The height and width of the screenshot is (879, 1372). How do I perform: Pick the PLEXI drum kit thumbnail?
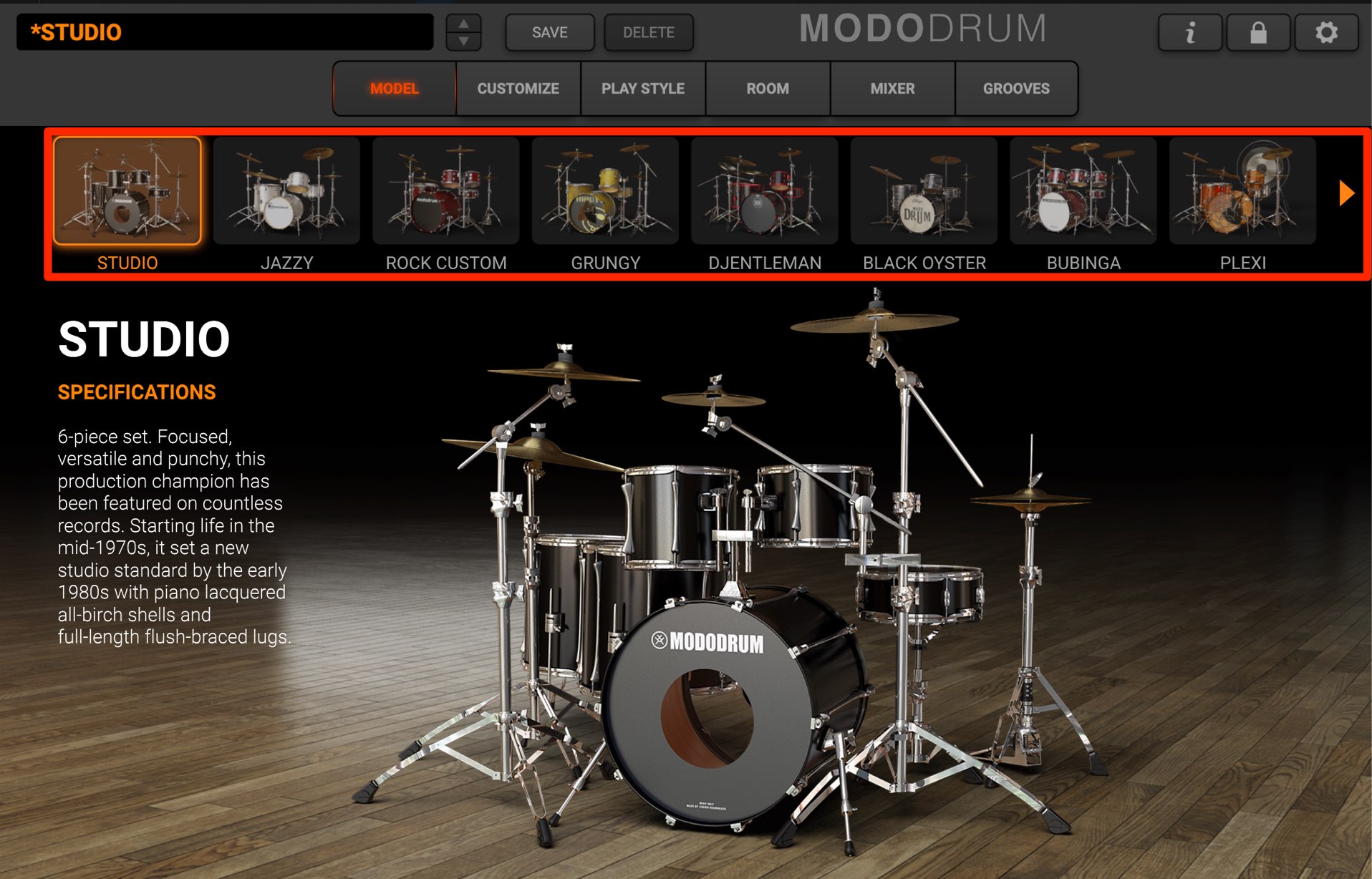click(x=1242, y=191)
